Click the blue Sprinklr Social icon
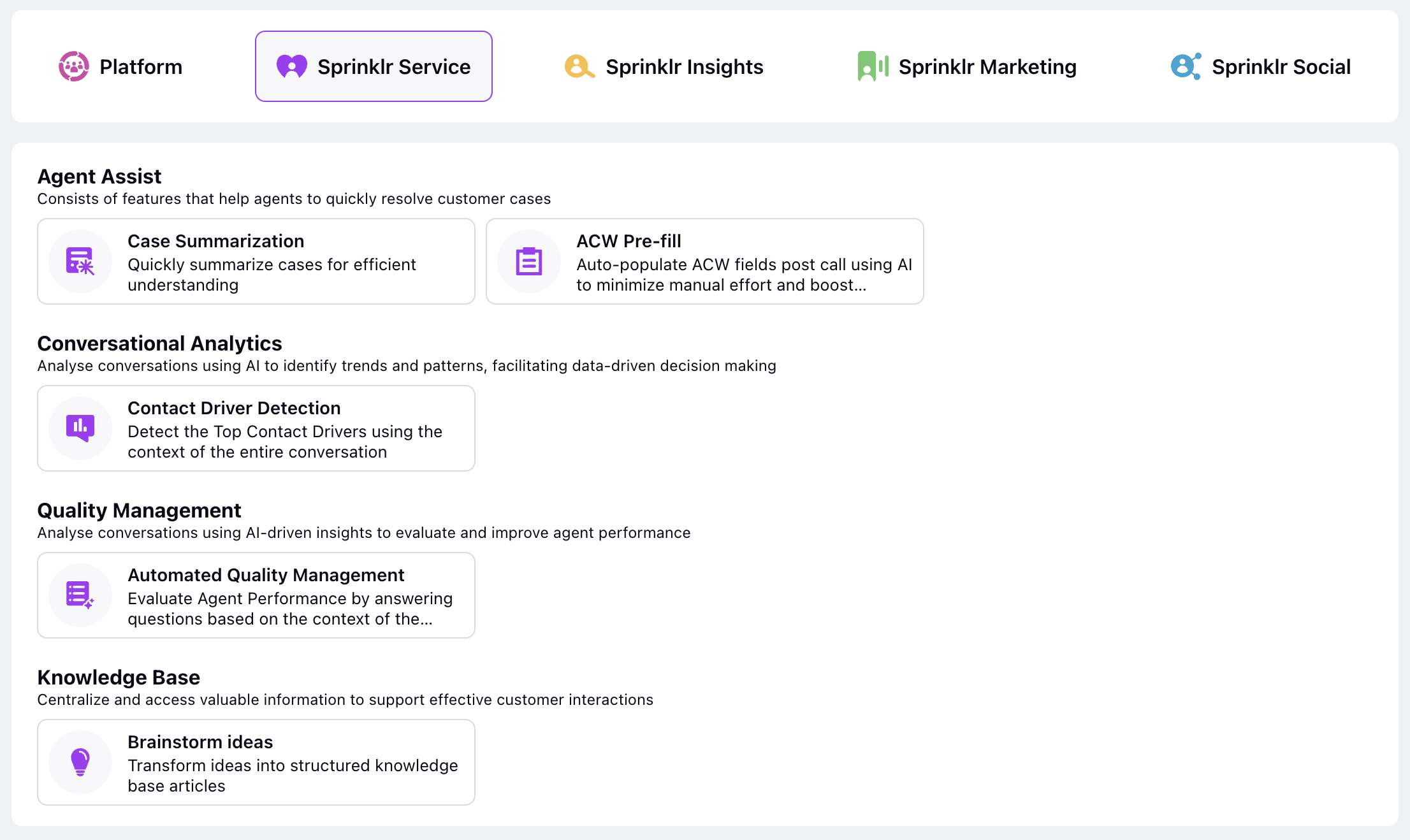The image size is (1410, 840). pos(1186,66)
